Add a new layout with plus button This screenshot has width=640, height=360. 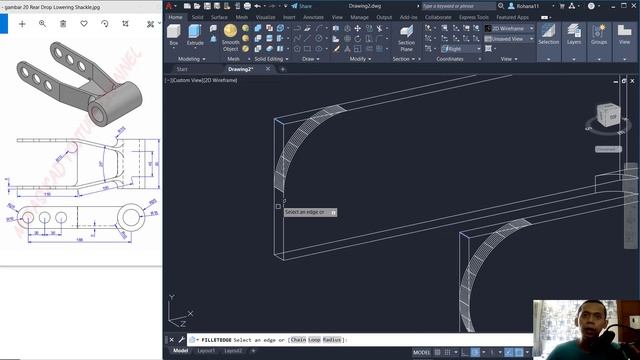[253, 351]
